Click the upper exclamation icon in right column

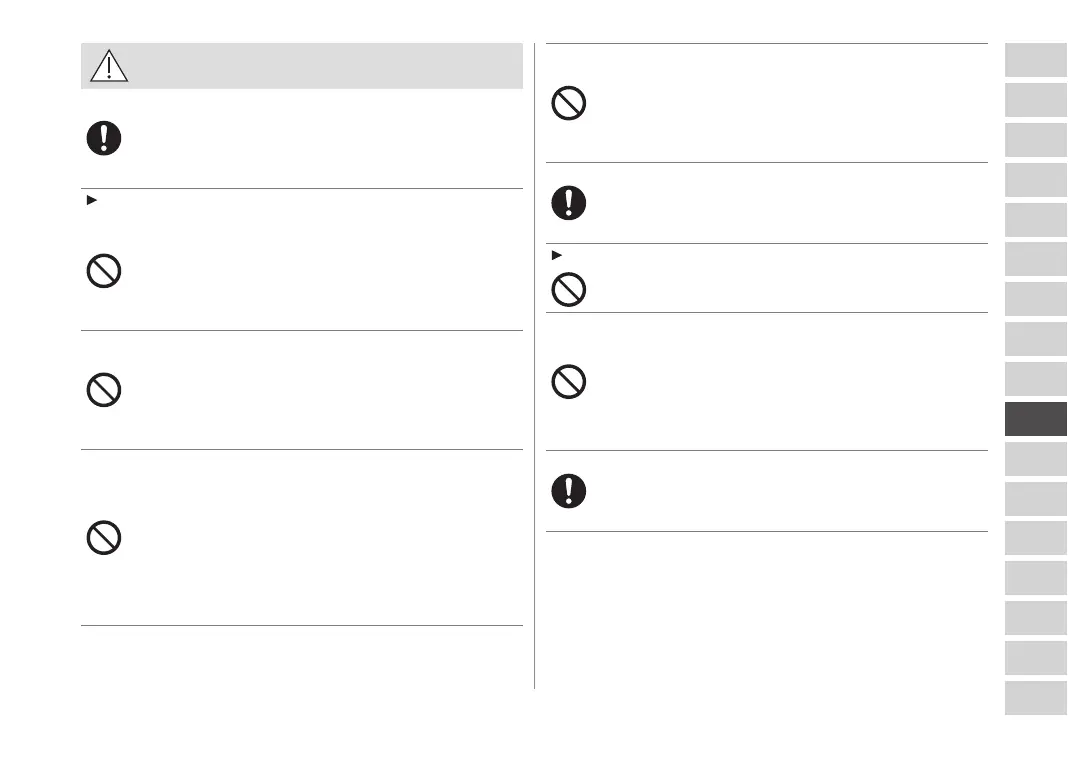tap(569, 203)
